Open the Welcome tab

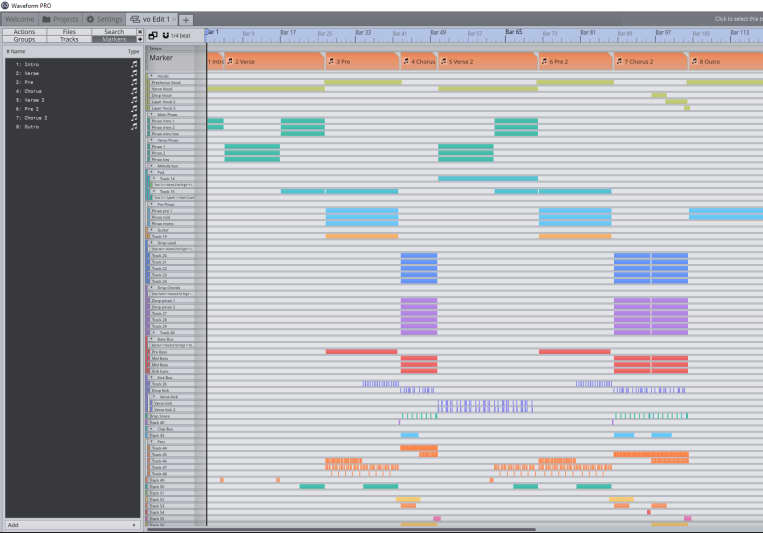[x=19, y=19]
